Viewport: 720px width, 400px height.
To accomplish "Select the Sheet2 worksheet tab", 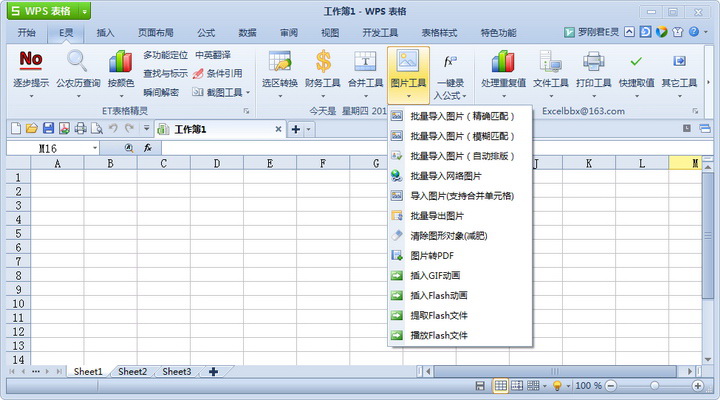I will [x=132, y=372].
